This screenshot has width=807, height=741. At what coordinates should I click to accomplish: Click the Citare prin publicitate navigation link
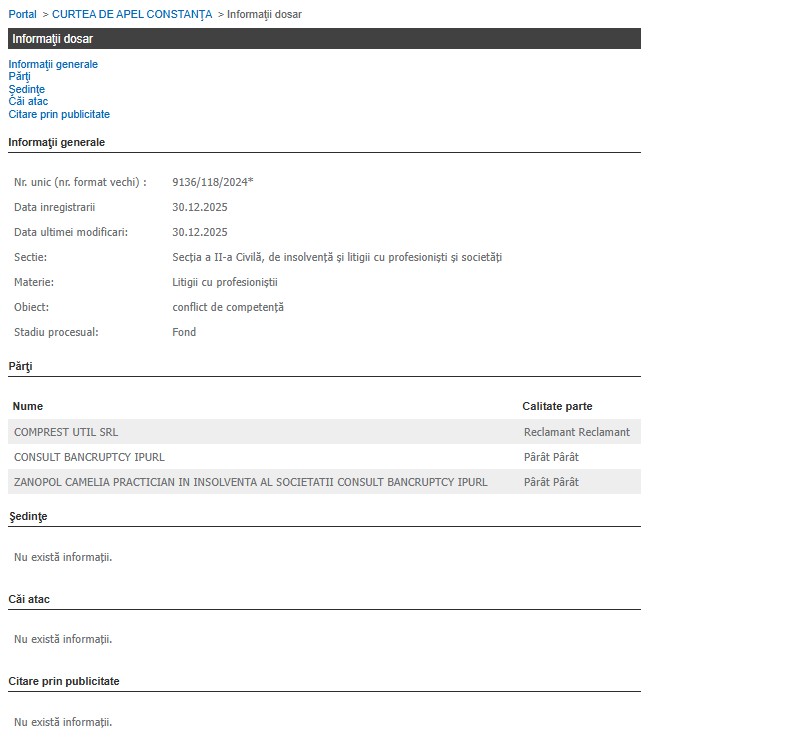click(x=59, y=114)
